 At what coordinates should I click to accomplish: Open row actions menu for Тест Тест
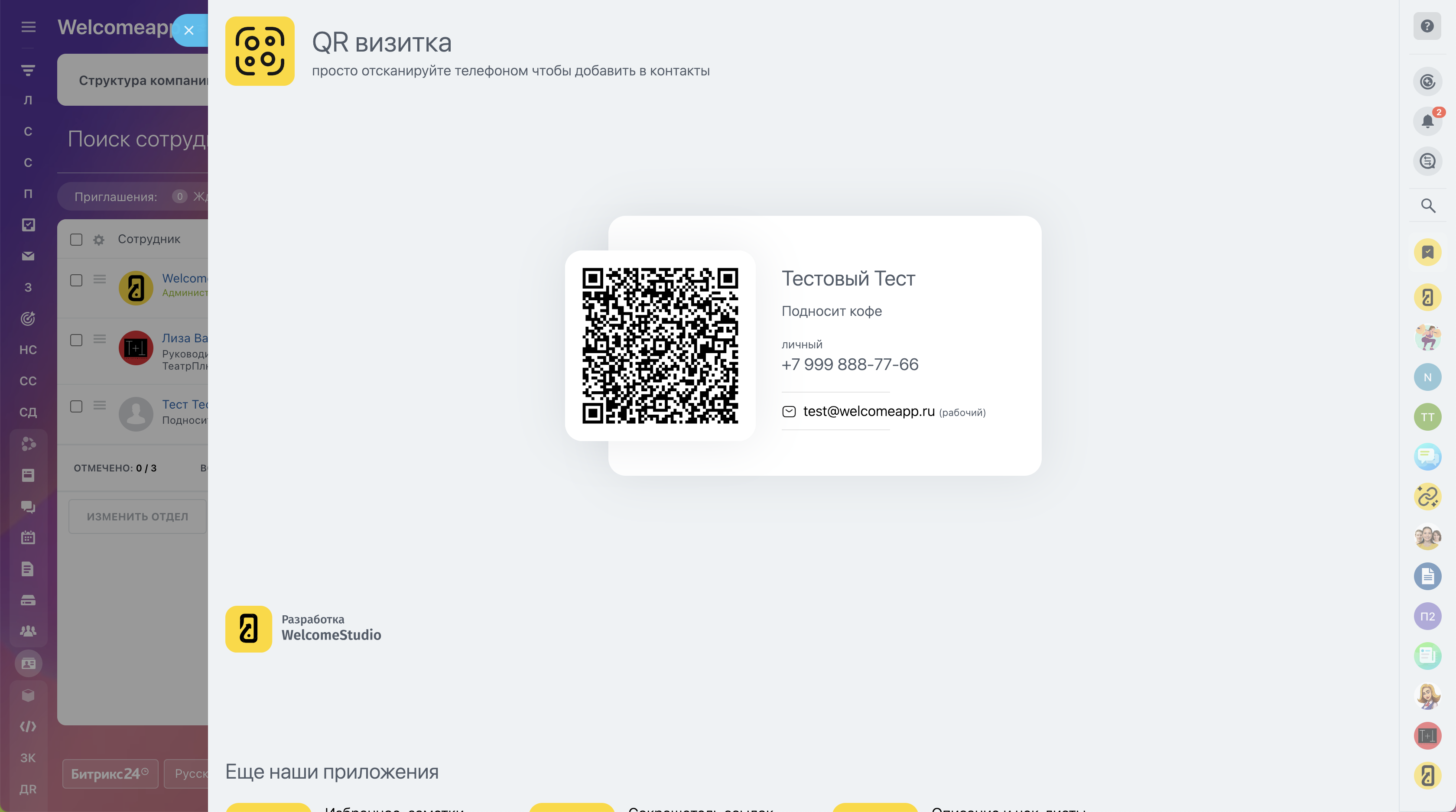[100, 405]
